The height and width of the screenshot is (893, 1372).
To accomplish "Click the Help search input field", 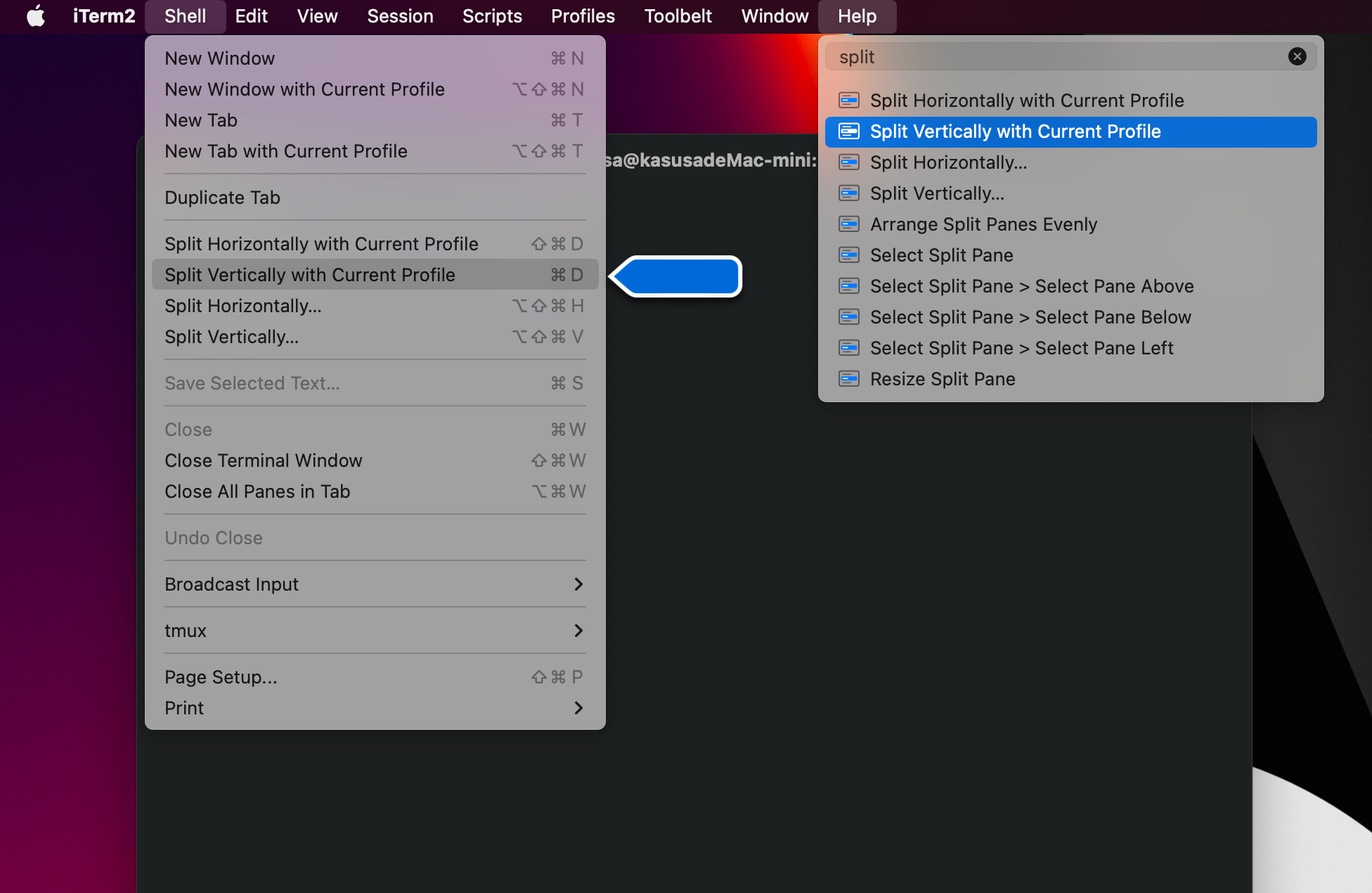I will click(x=1054, y=57).
